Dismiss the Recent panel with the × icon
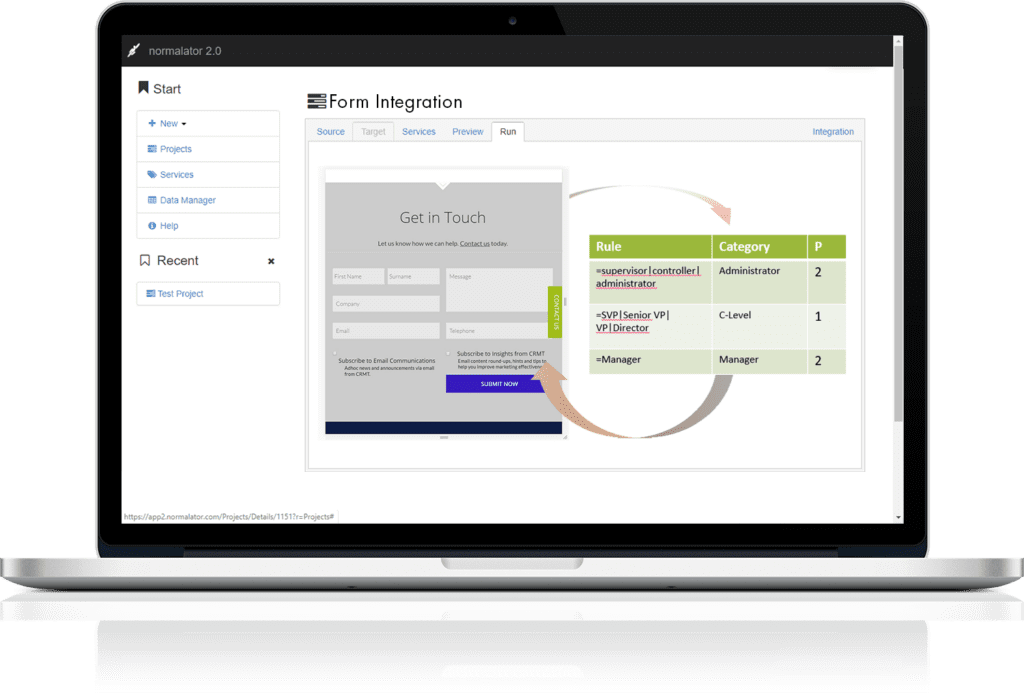1024x693 pixels. 271,259
